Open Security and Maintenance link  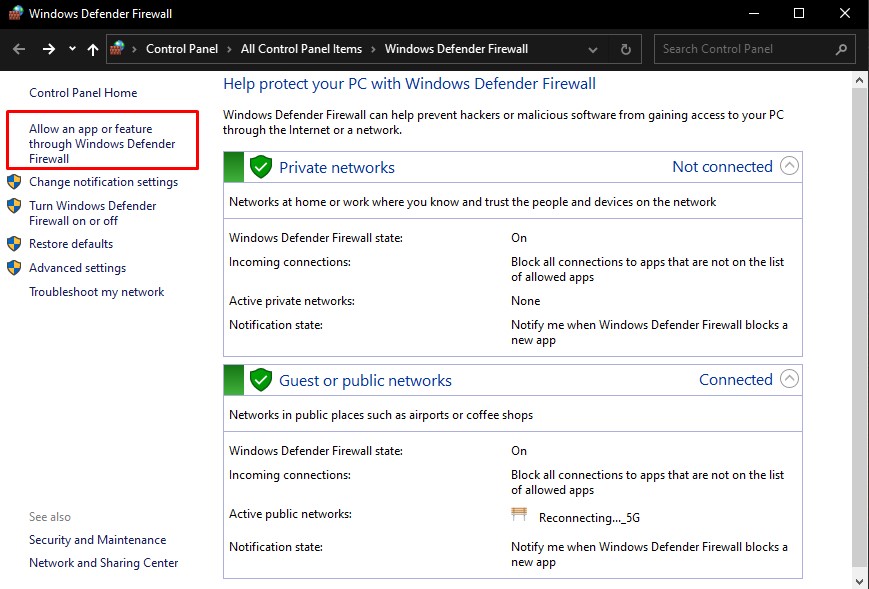(98, 540)
